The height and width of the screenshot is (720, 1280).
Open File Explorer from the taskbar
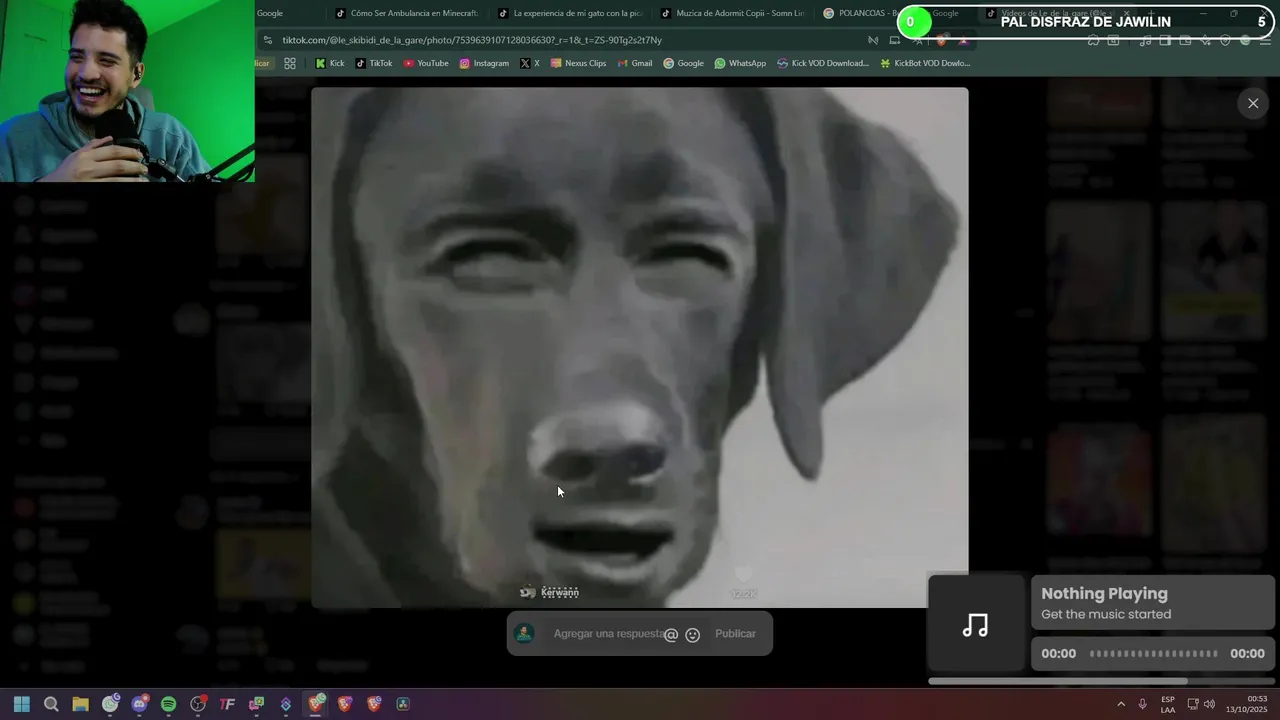pos(80,704)
